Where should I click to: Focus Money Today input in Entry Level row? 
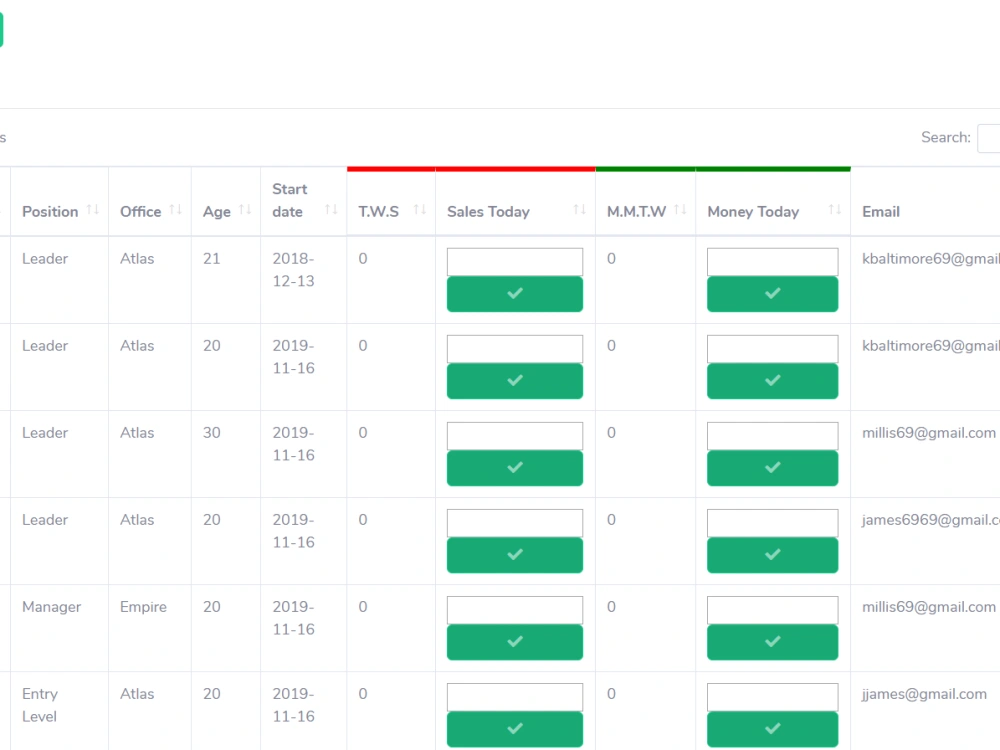coord(772,697)
